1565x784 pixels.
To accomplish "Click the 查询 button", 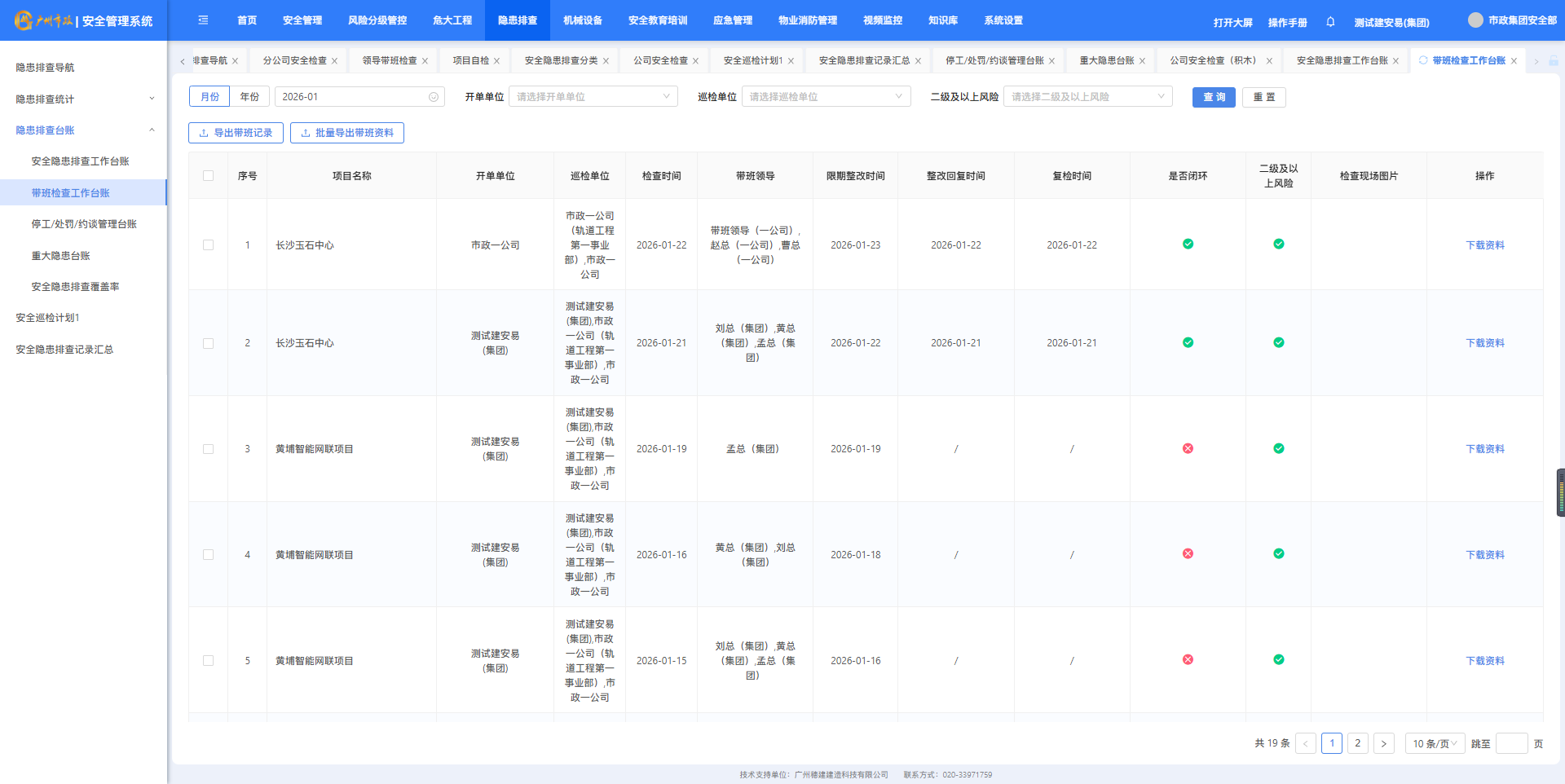I will coord(1214,97).
